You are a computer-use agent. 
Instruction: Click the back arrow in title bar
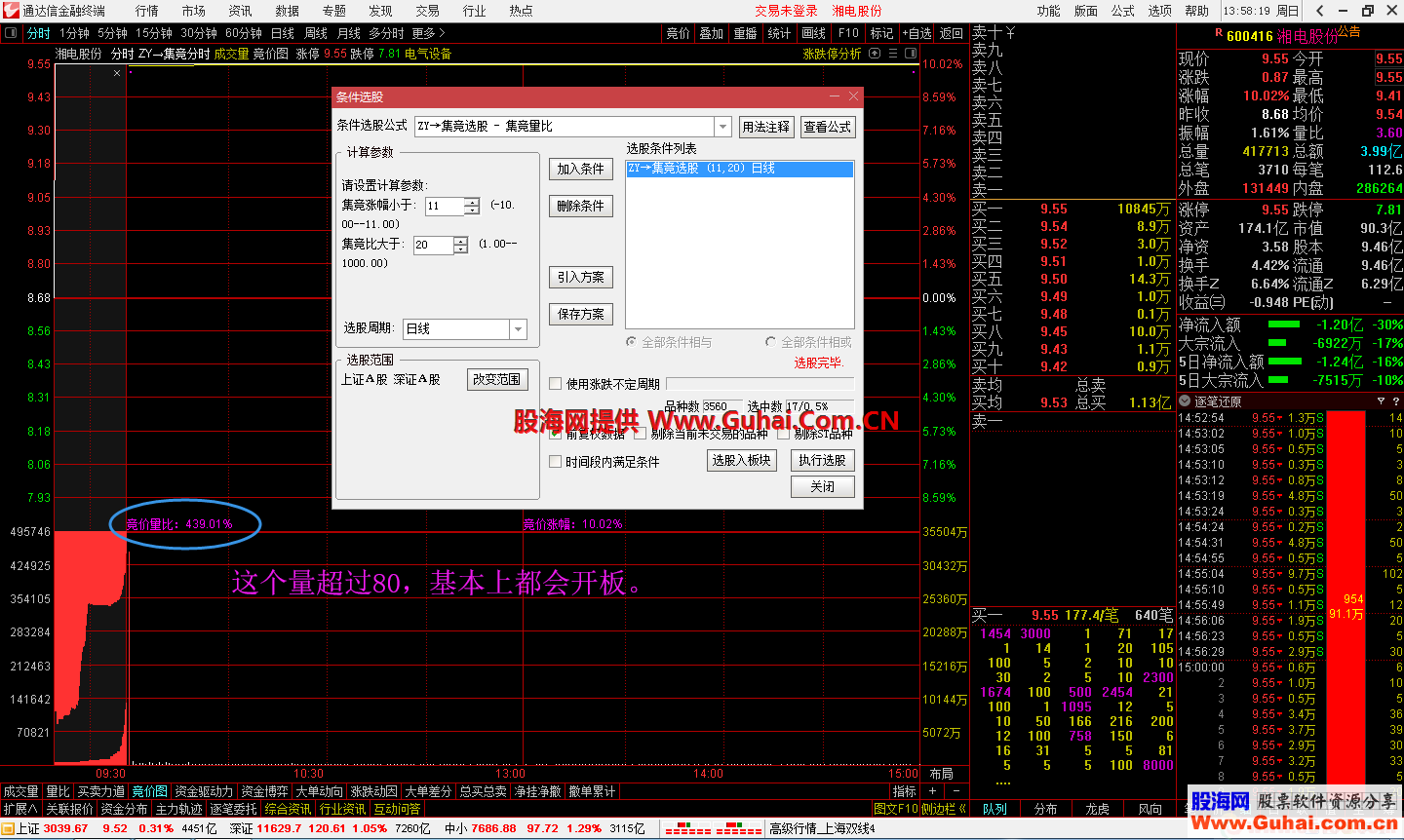coord(1320,11)
